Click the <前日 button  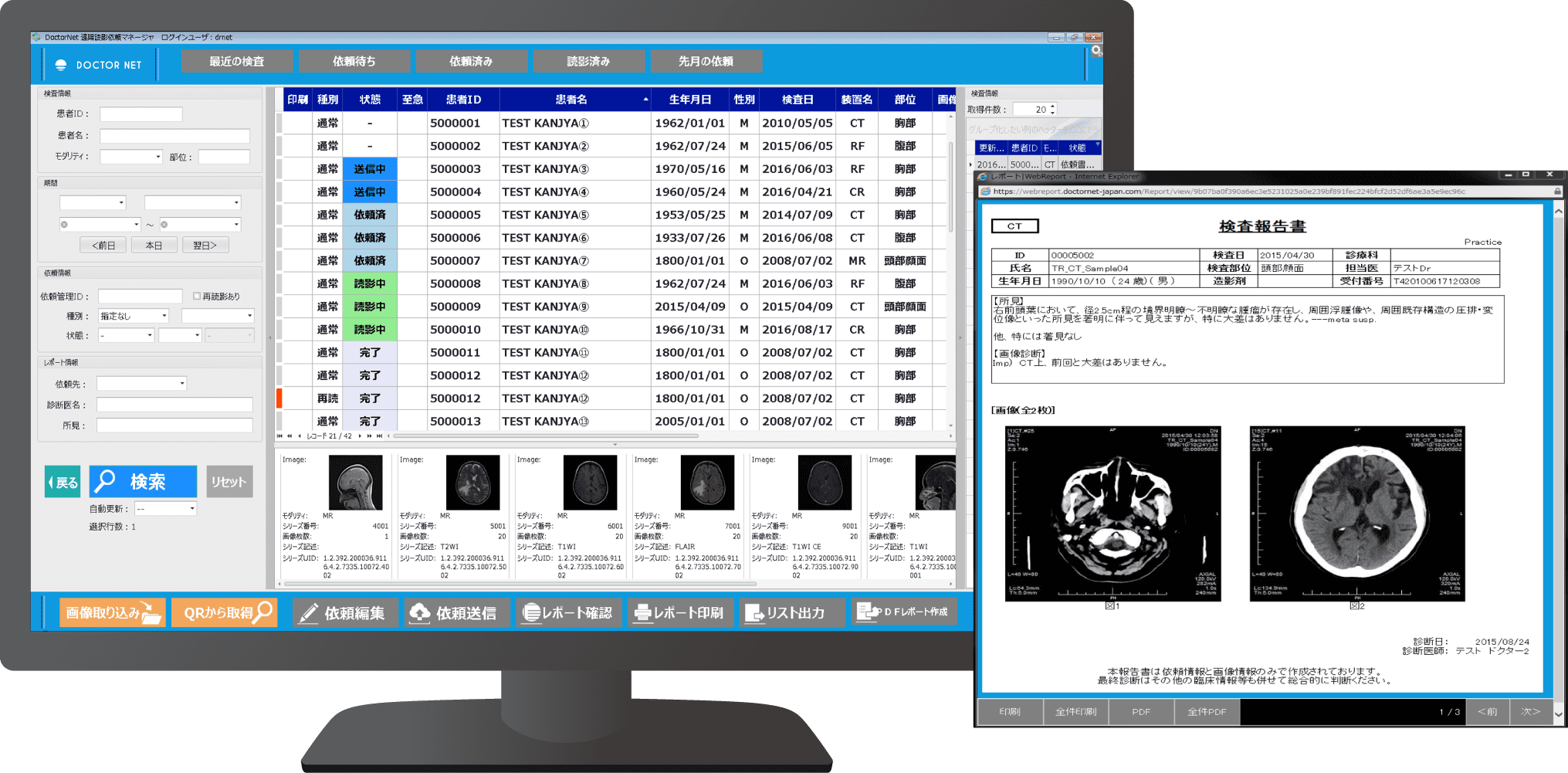(x=103, y=246)
